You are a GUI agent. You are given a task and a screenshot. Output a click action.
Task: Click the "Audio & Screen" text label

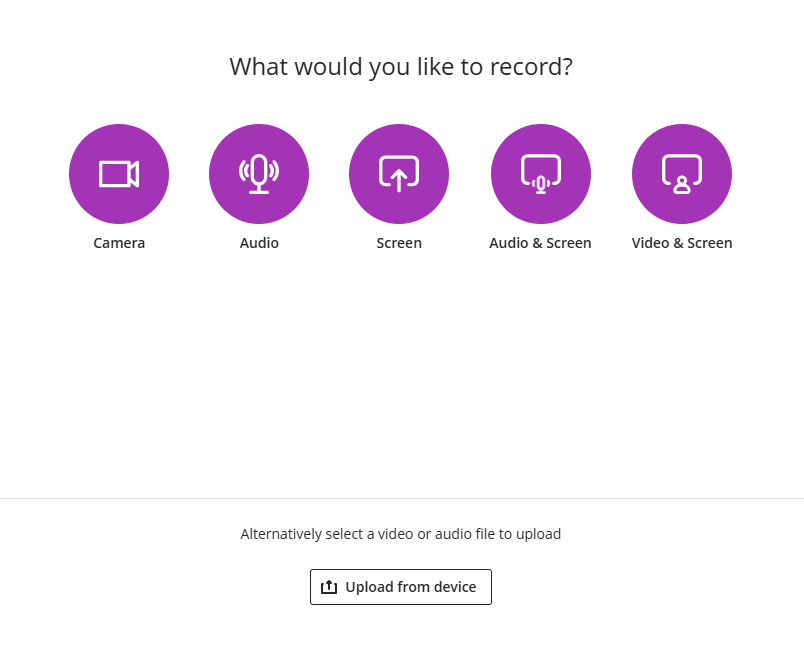(x=540, y=243)
